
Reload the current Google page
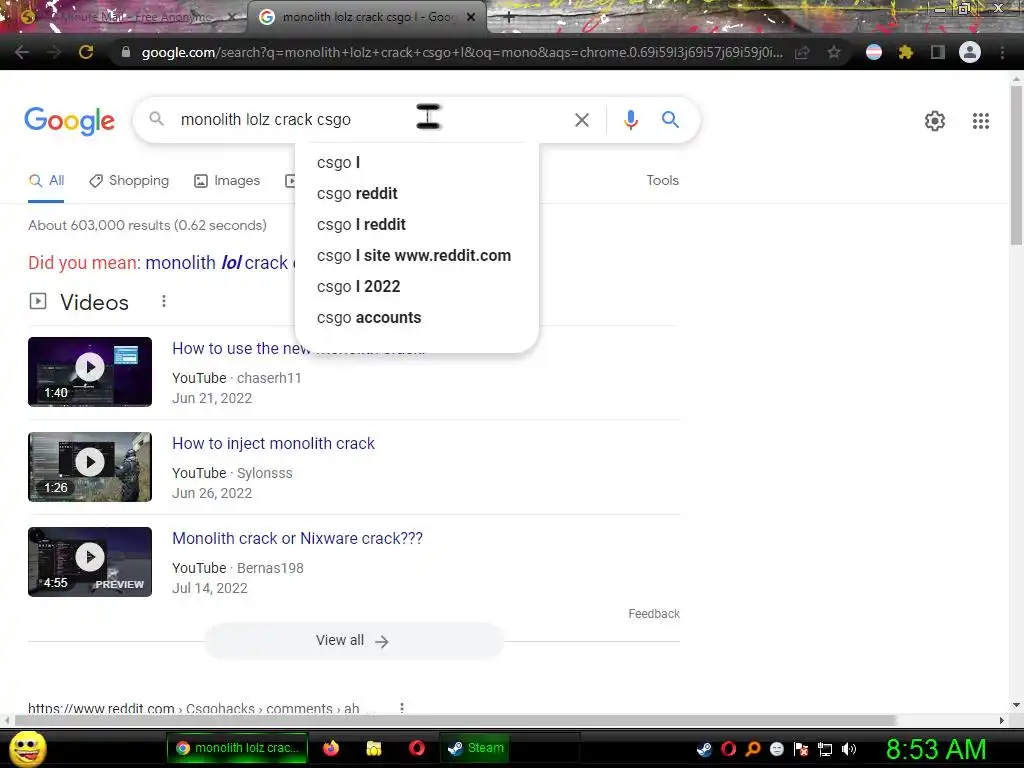[86, 52]
